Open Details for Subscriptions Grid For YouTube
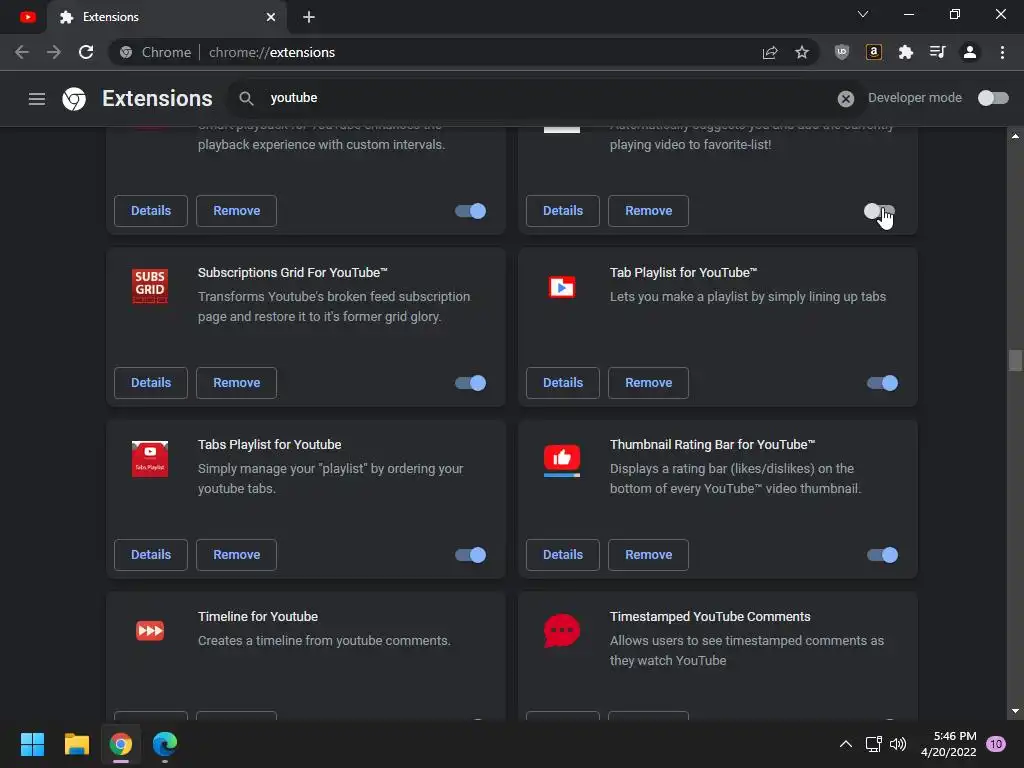The width and height of the screenshot is (1024, 768). (151, 383)
